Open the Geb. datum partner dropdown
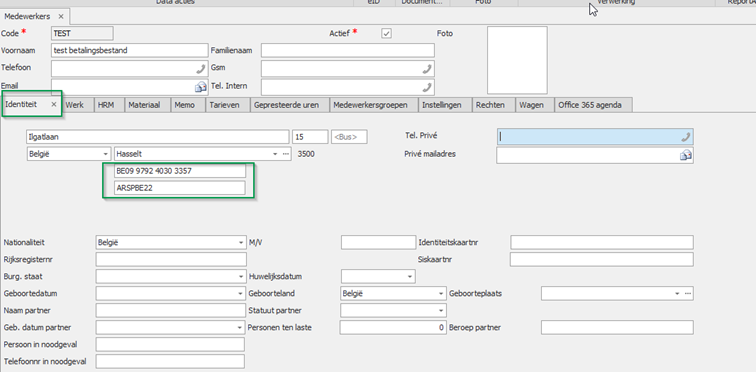 pos(241,328)
